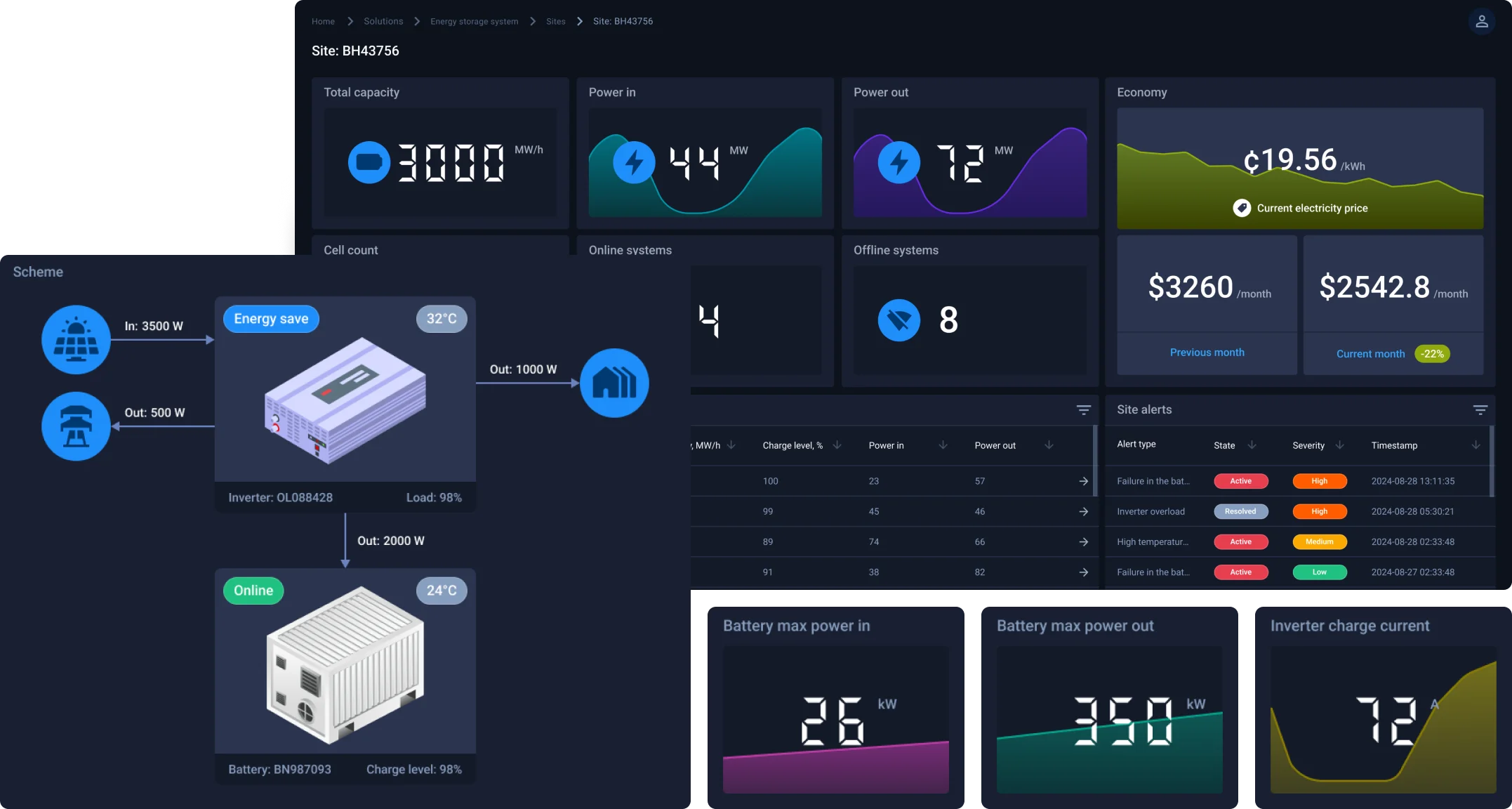The image size is (1512, 809).
Task: Go to Energy storage system breadcrumb
Action: 474,21
